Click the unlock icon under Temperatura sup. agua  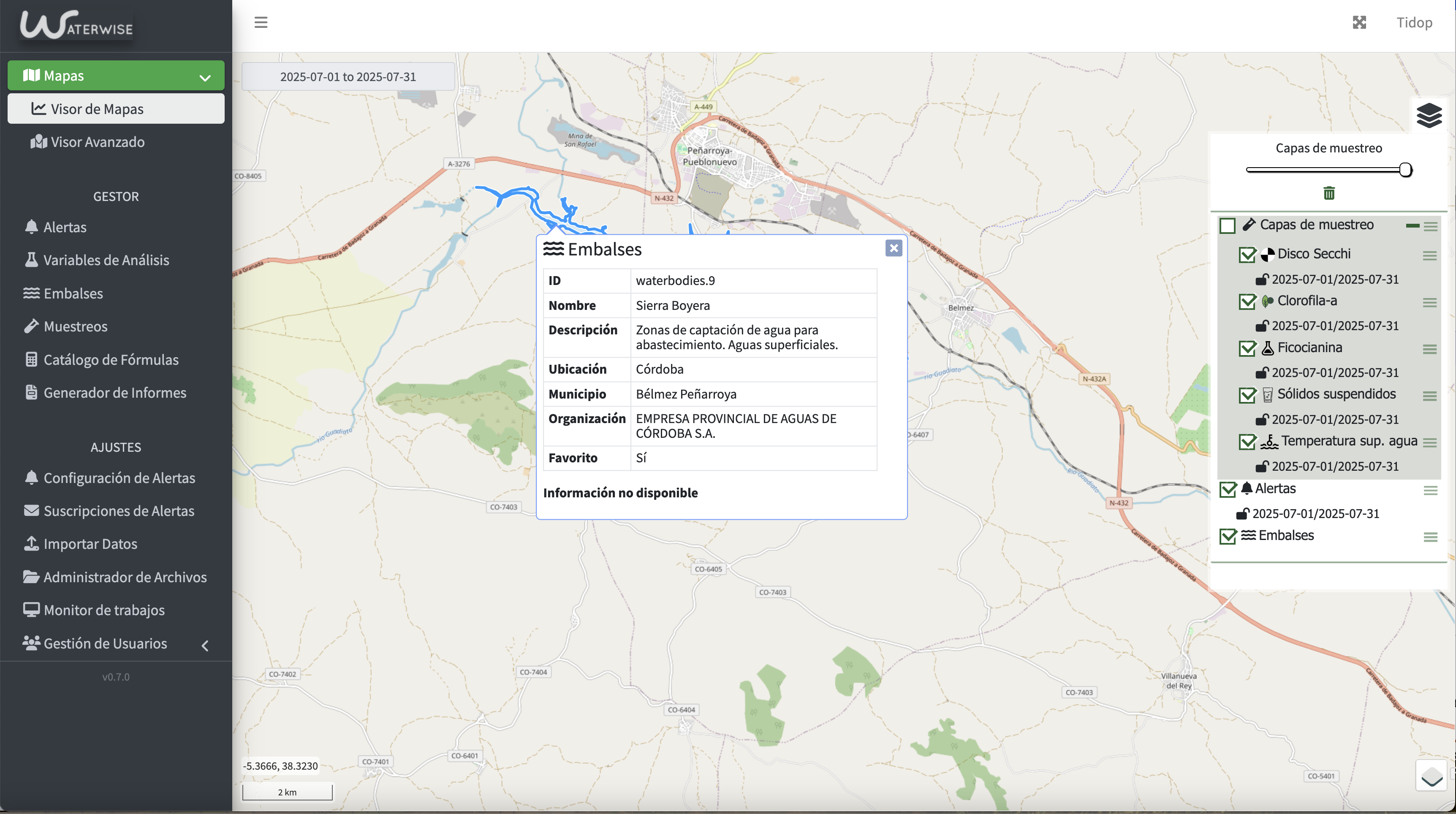tap(1262, 467)
